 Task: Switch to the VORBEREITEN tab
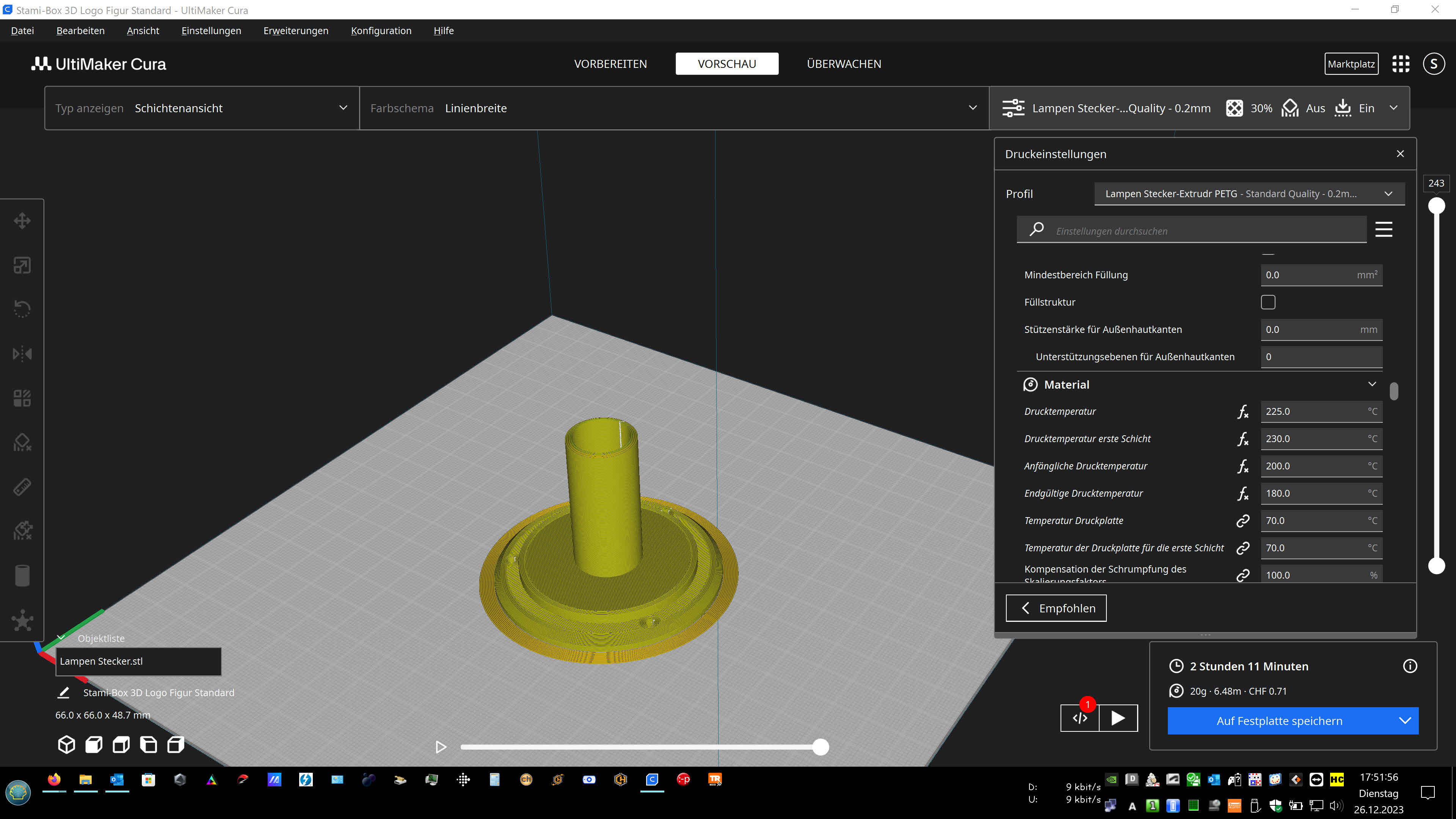click(x=610, y=64)
